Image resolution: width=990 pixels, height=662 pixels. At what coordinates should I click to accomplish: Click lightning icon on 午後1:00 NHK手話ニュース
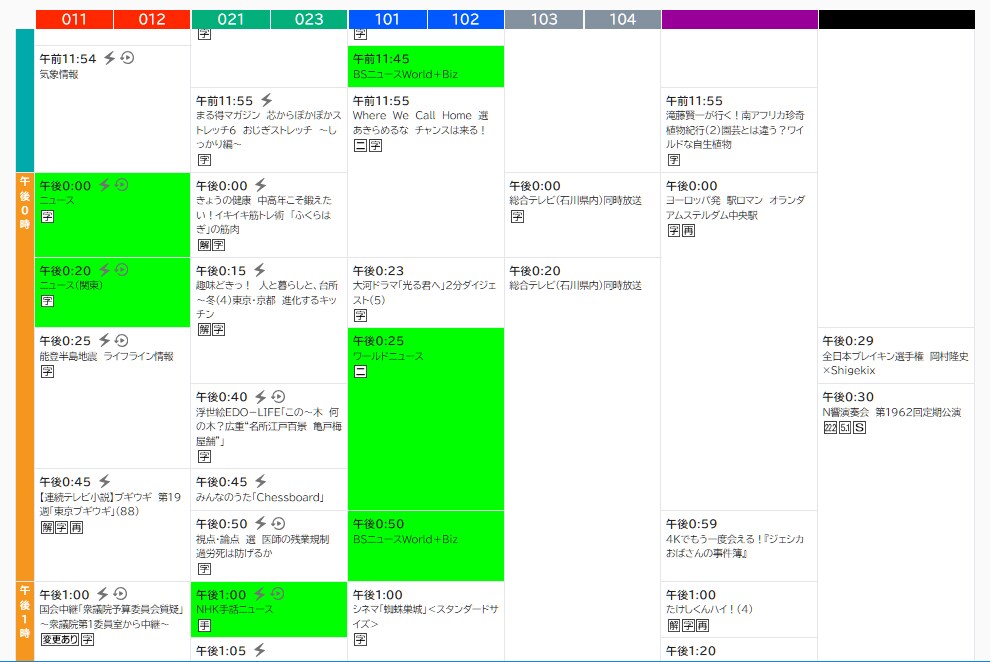[x=259, y=594]
